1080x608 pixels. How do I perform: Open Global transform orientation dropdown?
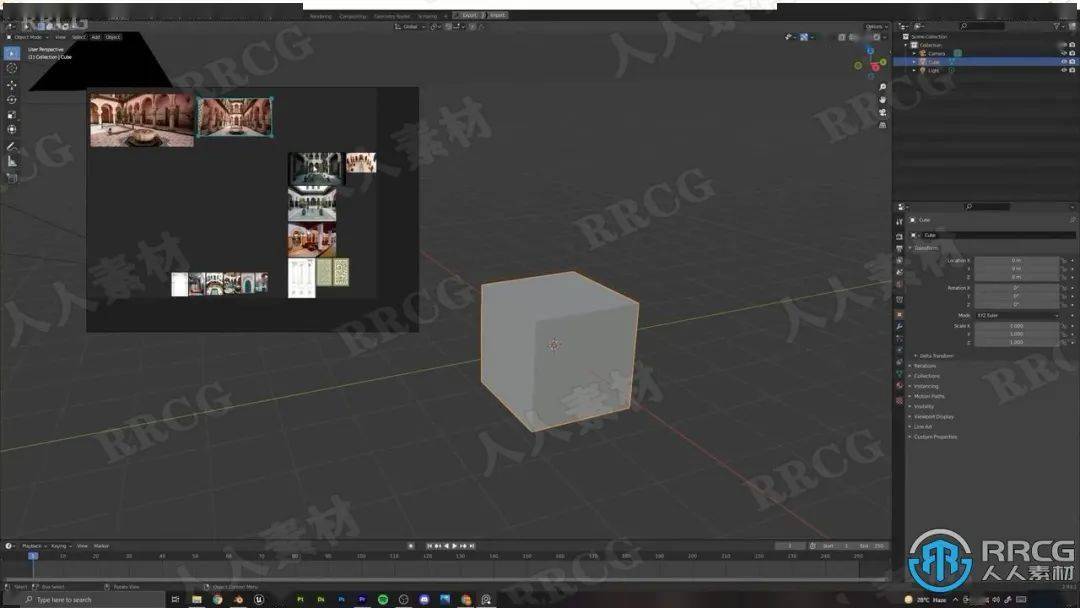point(411,26)
